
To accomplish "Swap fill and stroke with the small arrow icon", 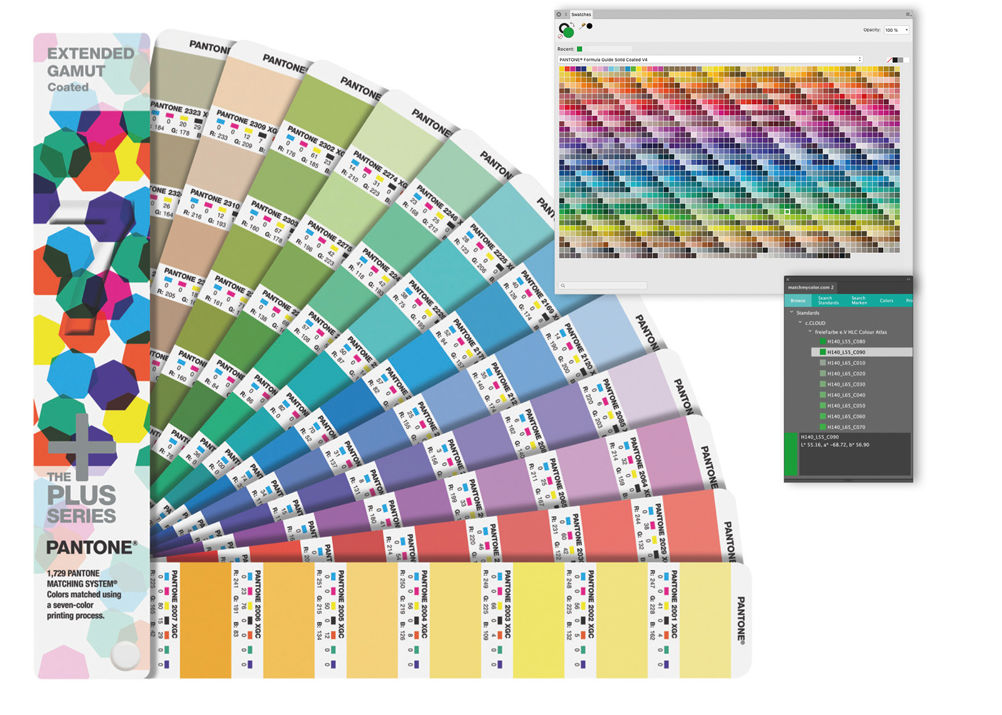I will point(572,24).
